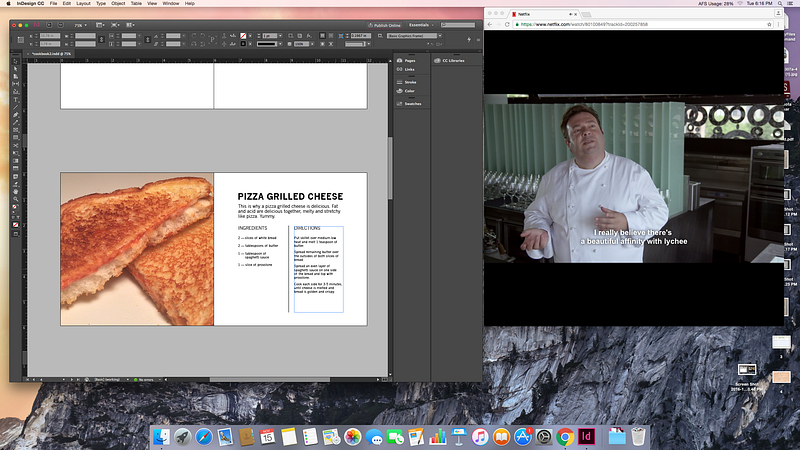
Task: Open the Color panel
Action: [x=410, y=90]
